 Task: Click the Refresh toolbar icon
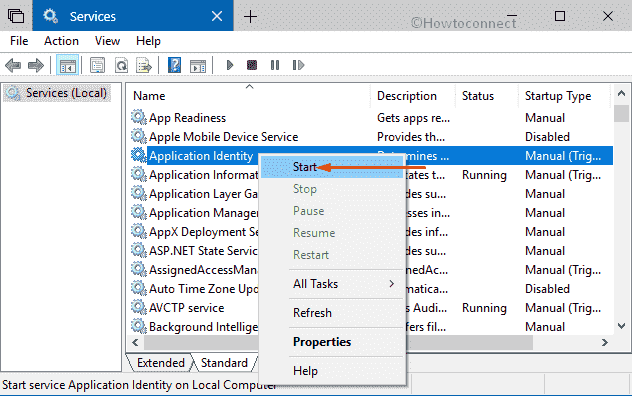(121, 65)
